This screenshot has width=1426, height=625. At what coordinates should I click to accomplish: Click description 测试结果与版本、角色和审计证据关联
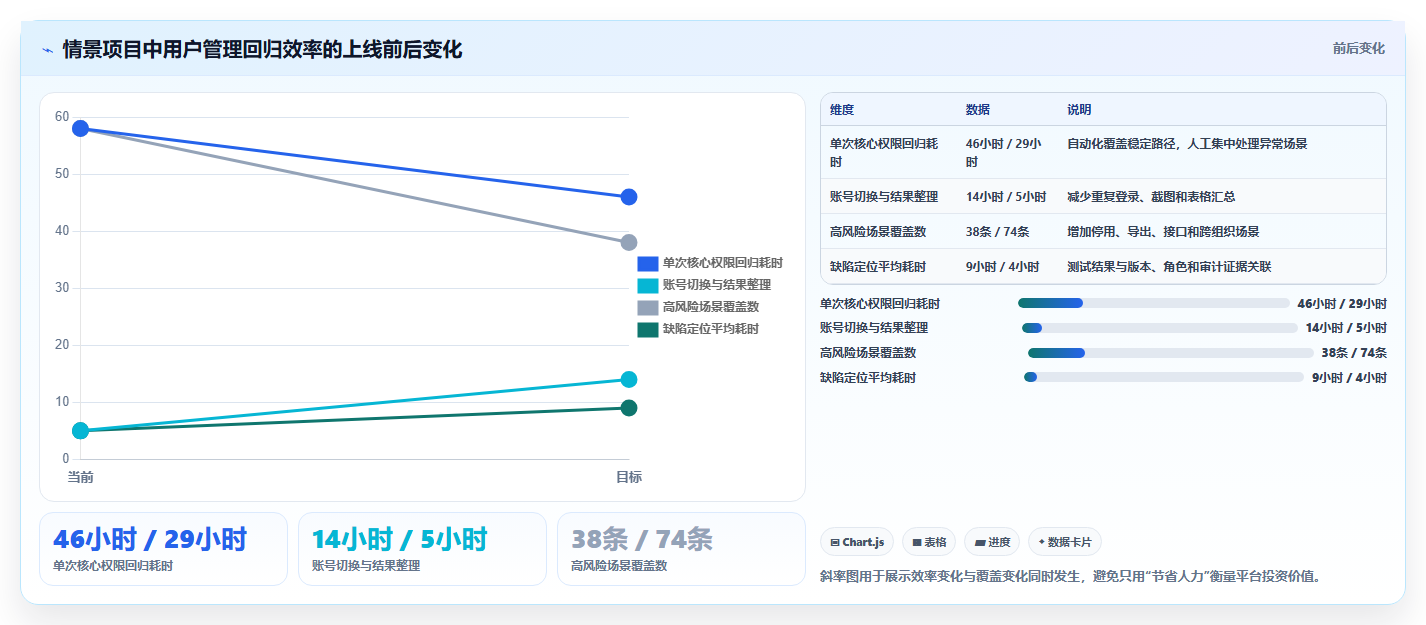[x=1169, y=267]
